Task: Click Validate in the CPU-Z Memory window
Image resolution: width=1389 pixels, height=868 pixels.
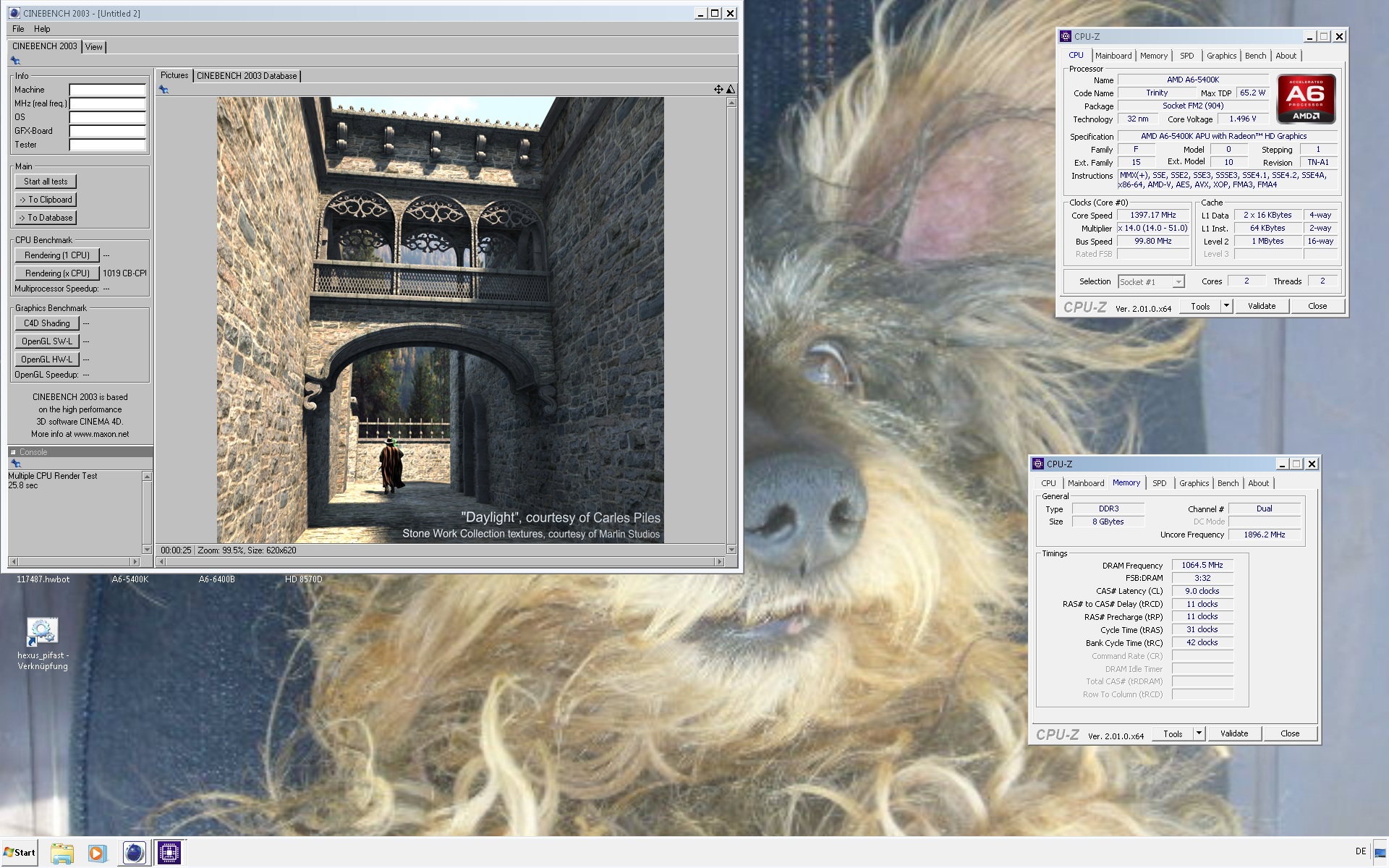Action: (x=1234, y=733)
